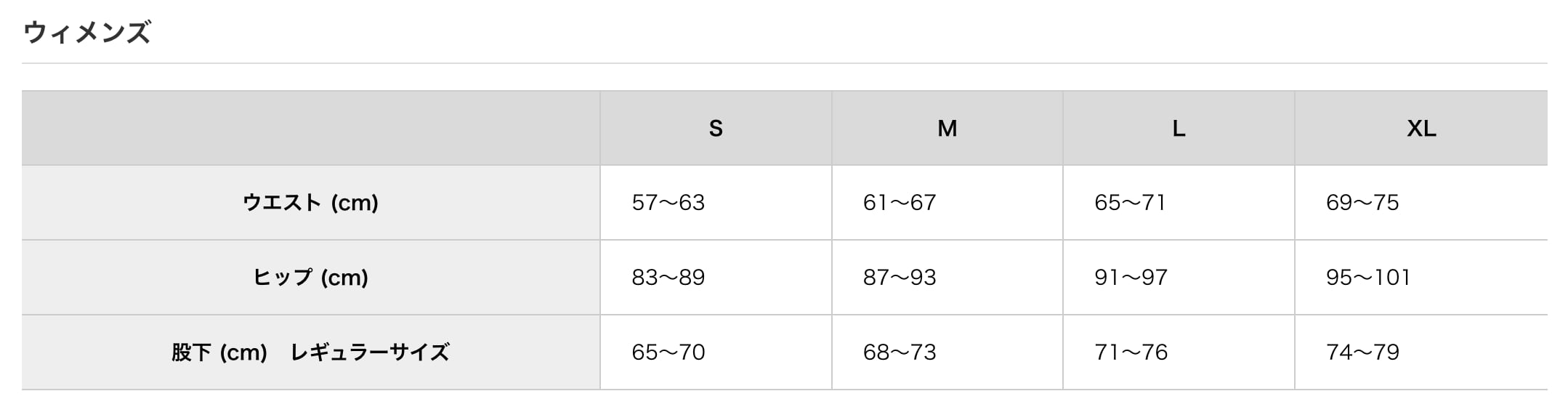Click the ウィメンズ section heading
1568x407 pixels.
coord(87,33)
